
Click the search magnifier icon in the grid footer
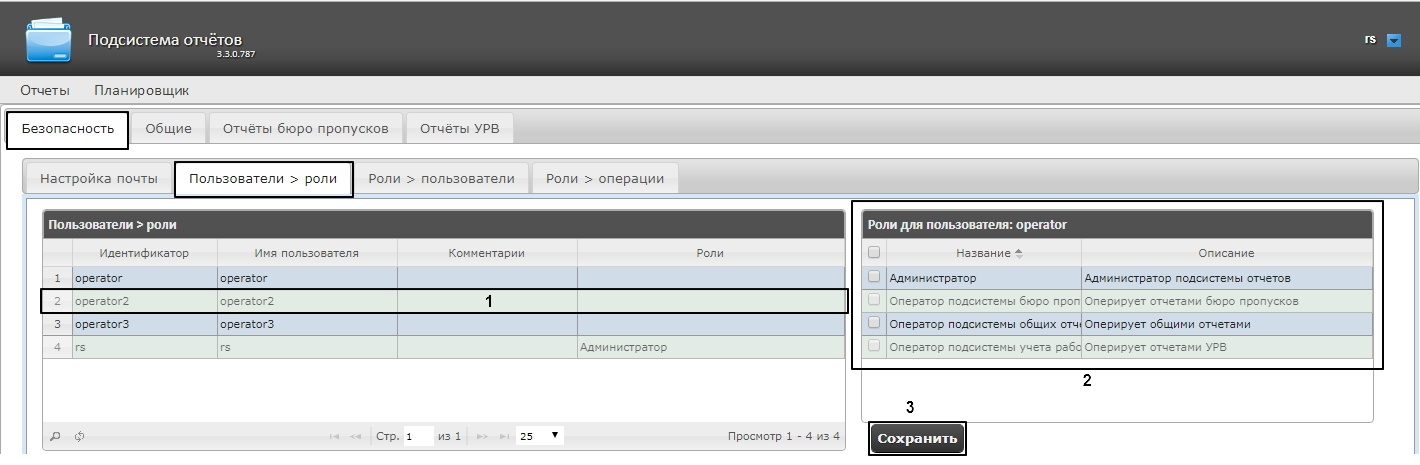pos(55,436)
